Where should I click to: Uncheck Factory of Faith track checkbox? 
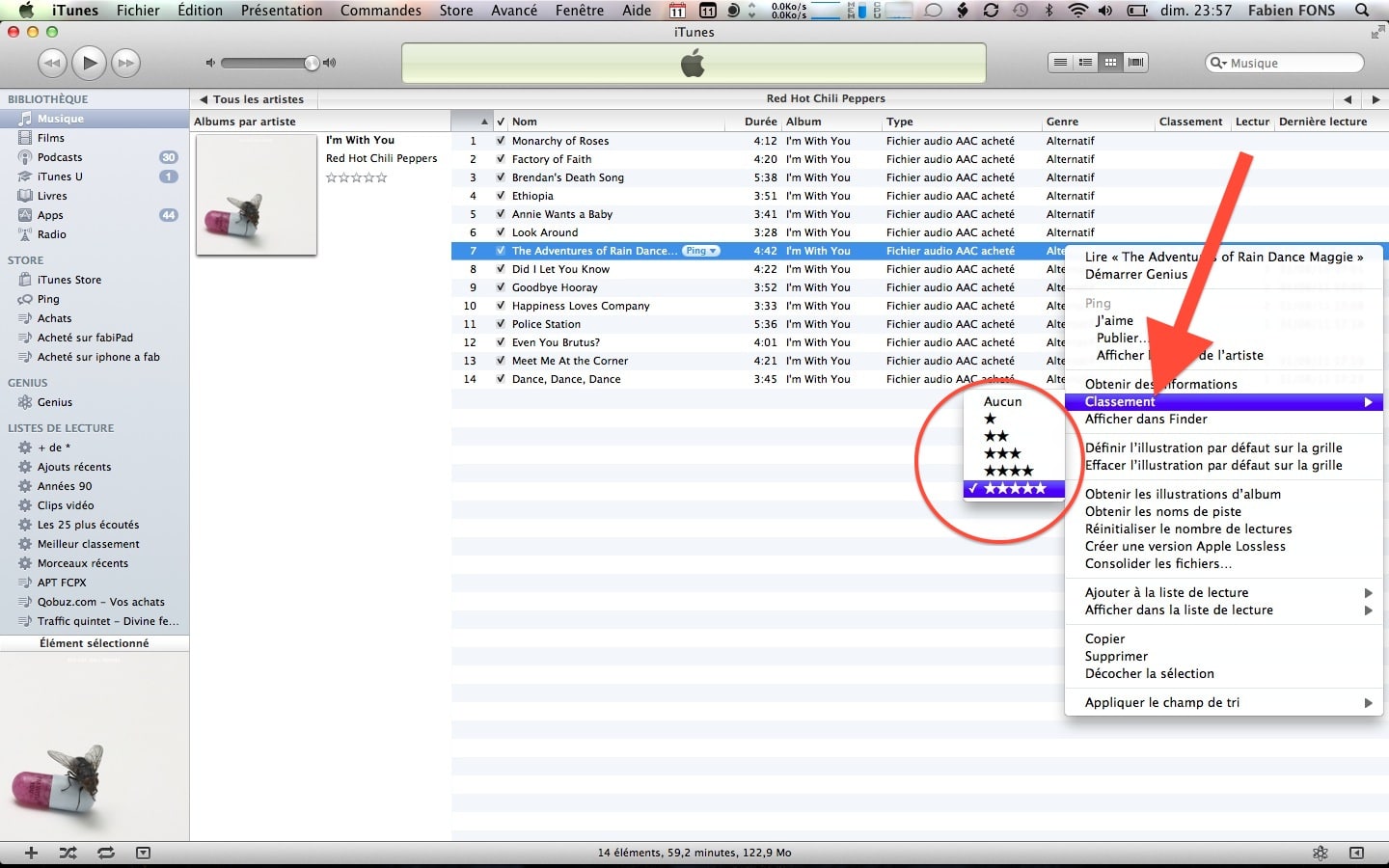[x=501, y=159]
